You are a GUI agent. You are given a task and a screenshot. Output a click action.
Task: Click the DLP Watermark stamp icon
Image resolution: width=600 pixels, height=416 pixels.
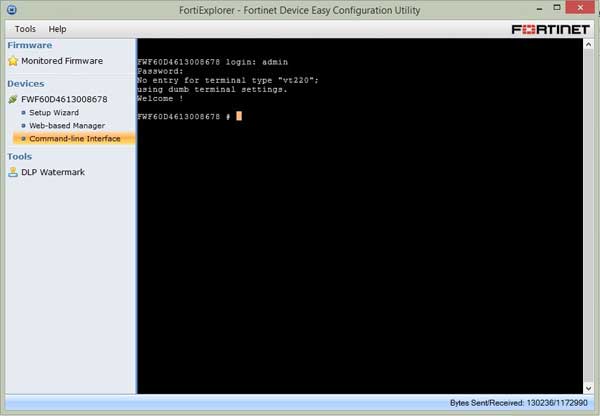[x=13, y=172]
